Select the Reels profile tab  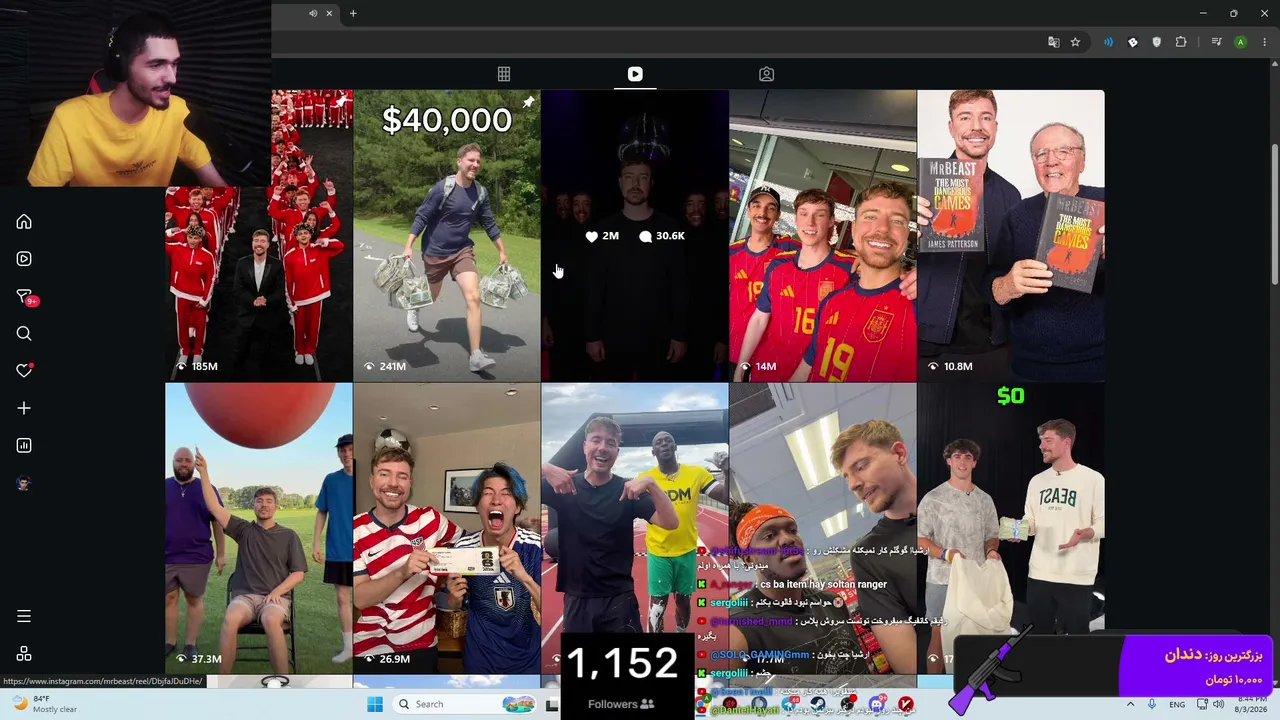pos(635,74)
